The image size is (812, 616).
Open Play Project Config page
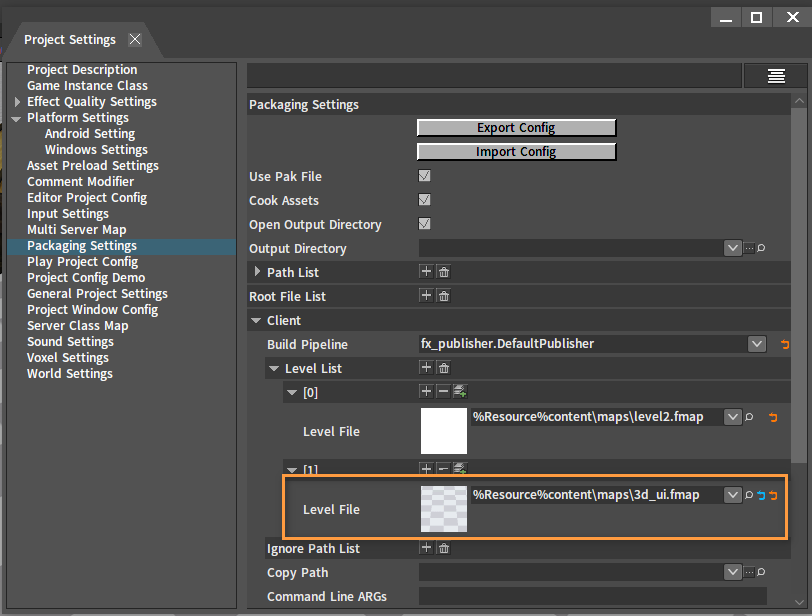82,261
